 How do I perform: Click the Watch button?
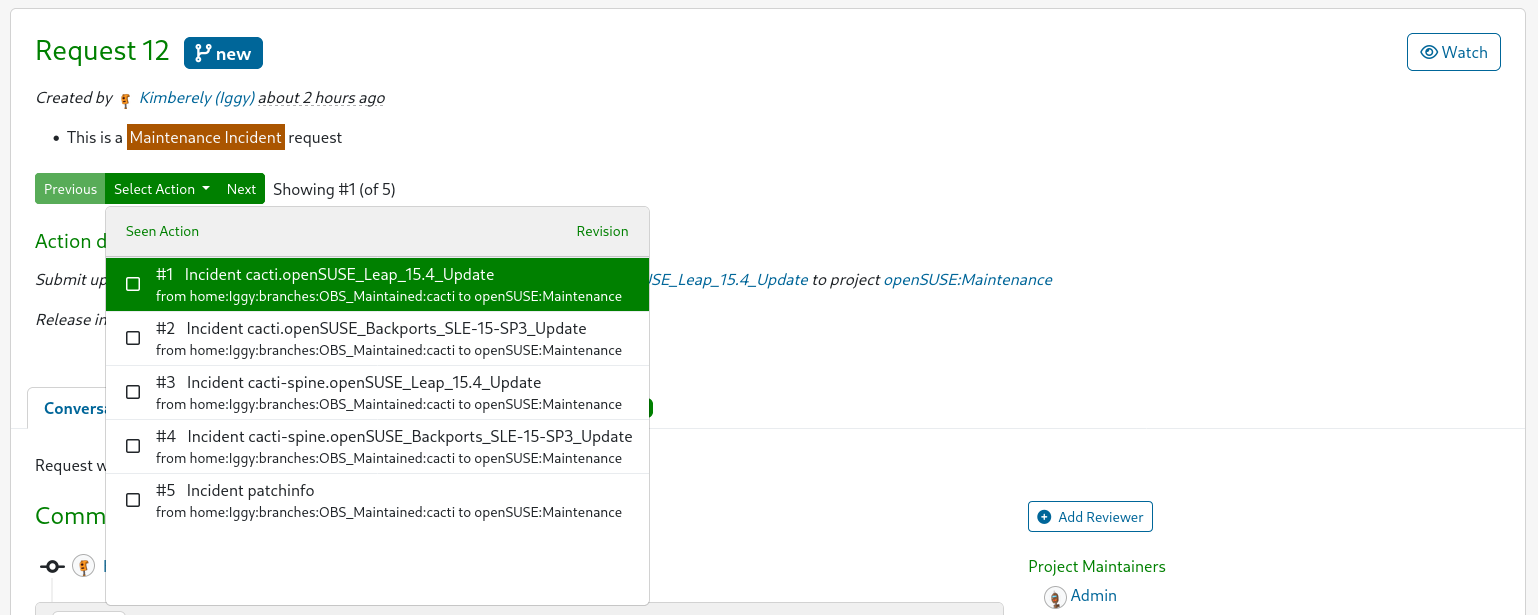[x=1453, y=51]
